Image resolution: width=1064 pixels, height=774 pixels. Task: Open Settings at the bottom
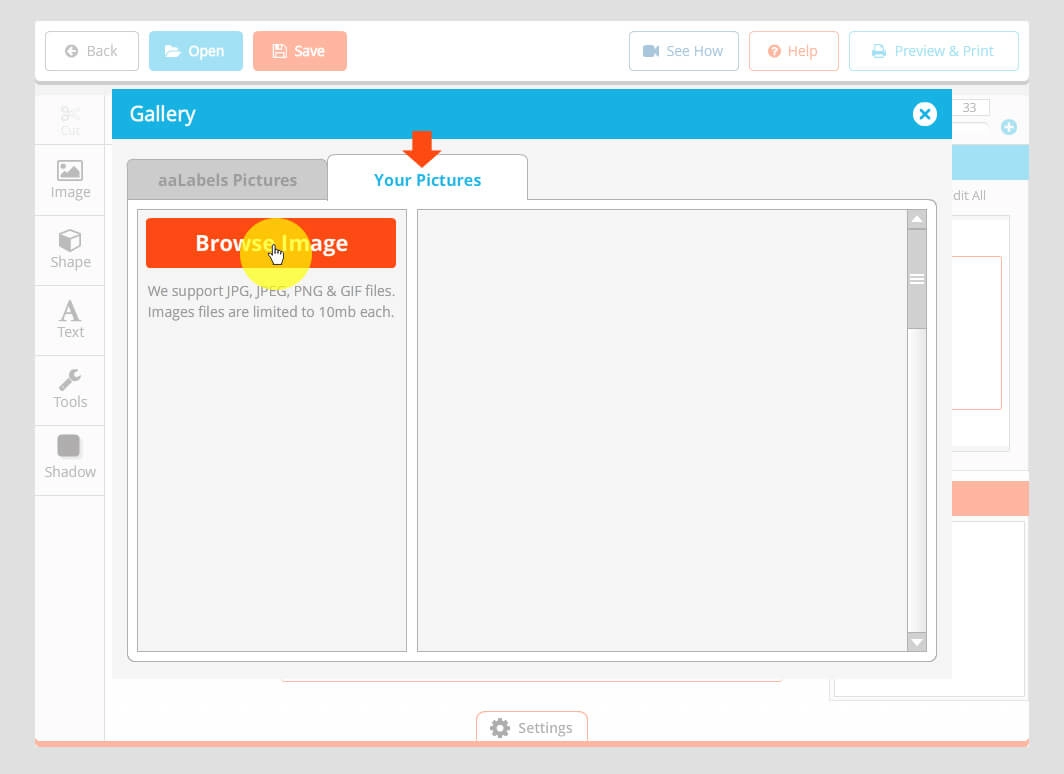coord(532,727)
